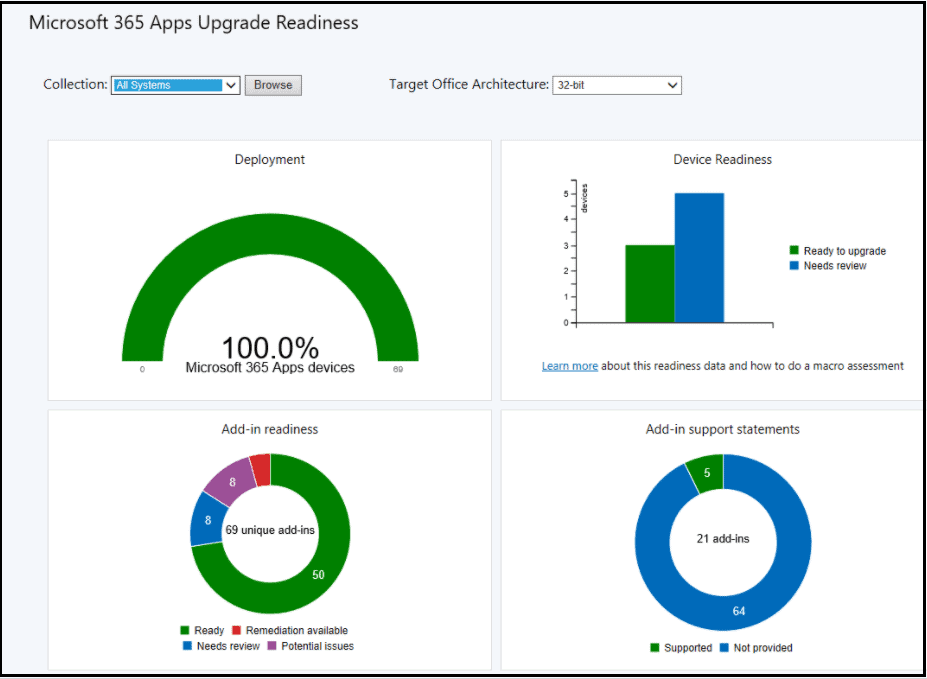Click the red Remediation available legend swatch
927x679 pixels.
236,631
